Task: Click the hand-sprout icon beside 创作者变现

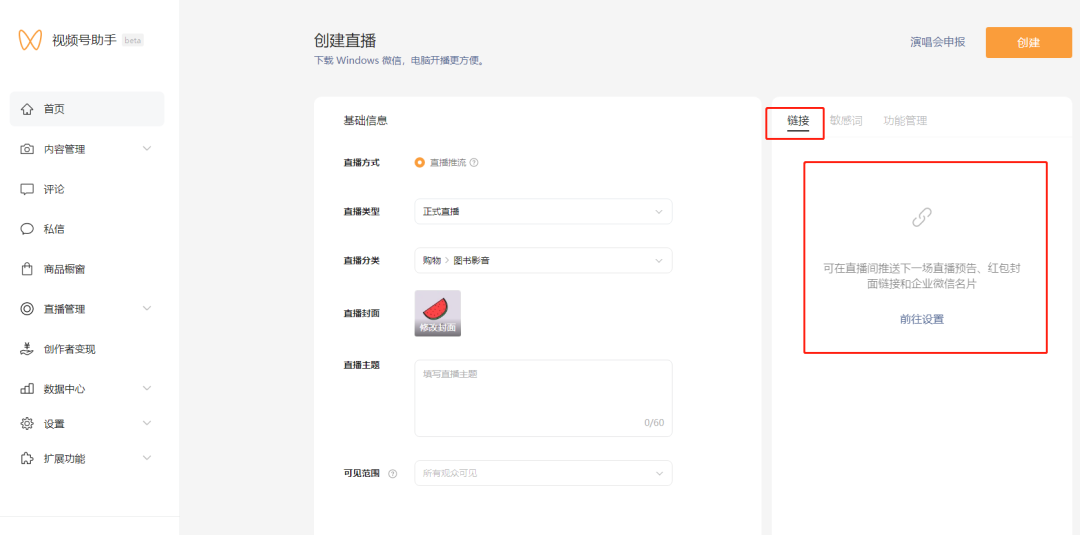Action: pos(27,349)
